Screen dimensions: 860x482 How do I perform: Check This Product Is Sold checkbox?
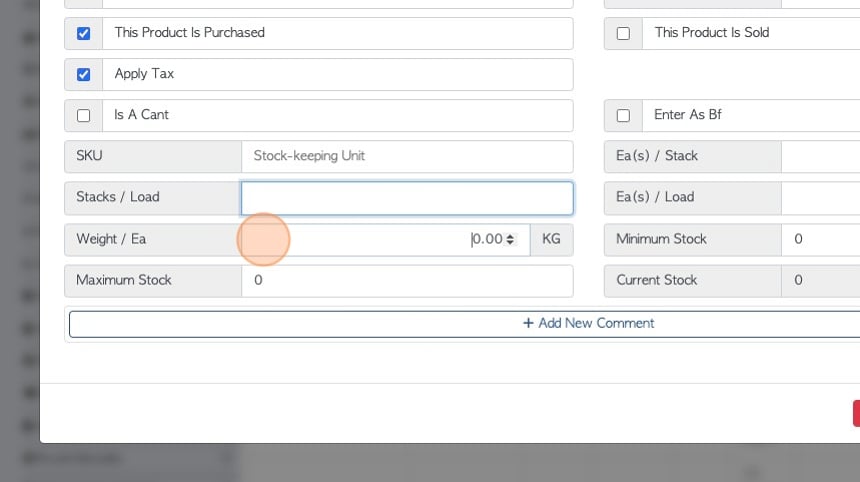(623, 33)
